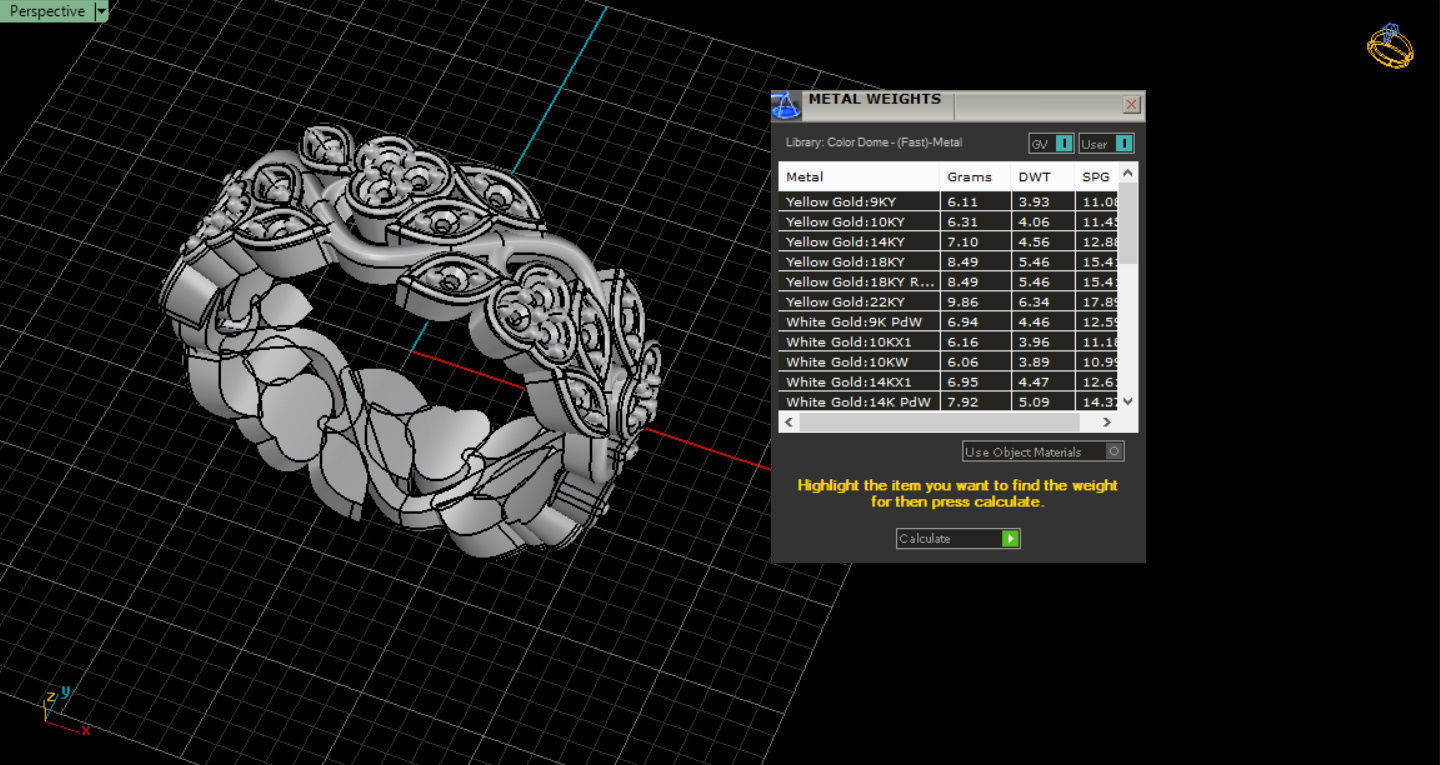
Task: Select the White Gold:9K PdW row
Action: point(948,322)
